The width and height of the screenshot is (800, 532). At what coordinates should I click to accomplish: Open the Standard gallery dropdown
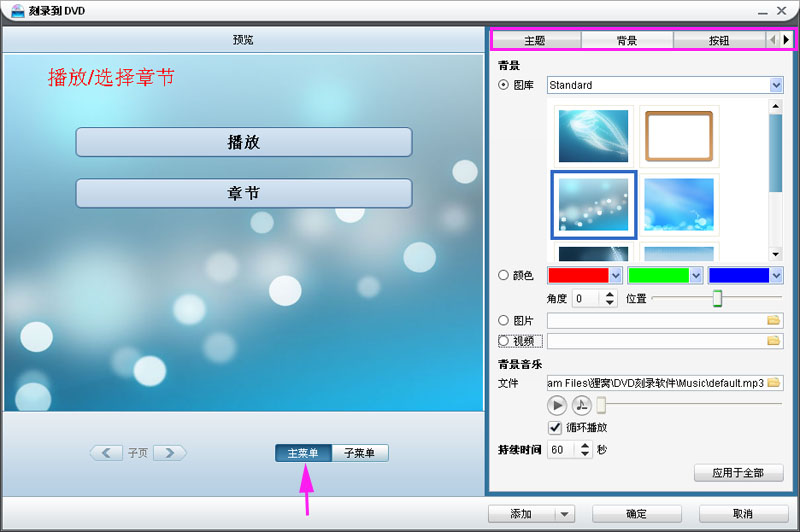pyautogui.click(x=776, y=85)
